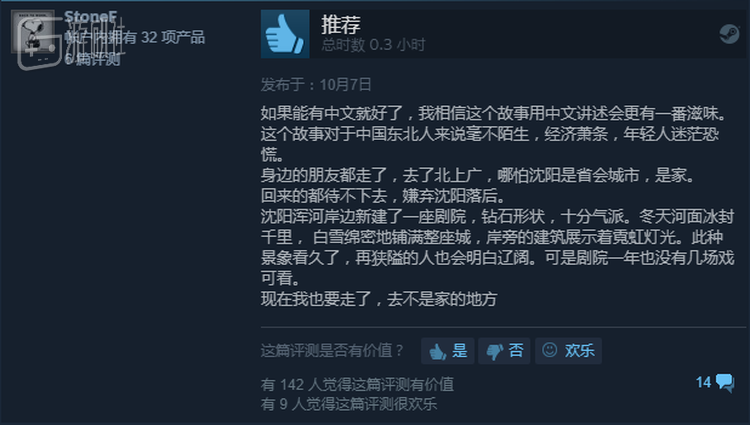Click the 发布于：10月7日 date

click(x=316, y=85)
